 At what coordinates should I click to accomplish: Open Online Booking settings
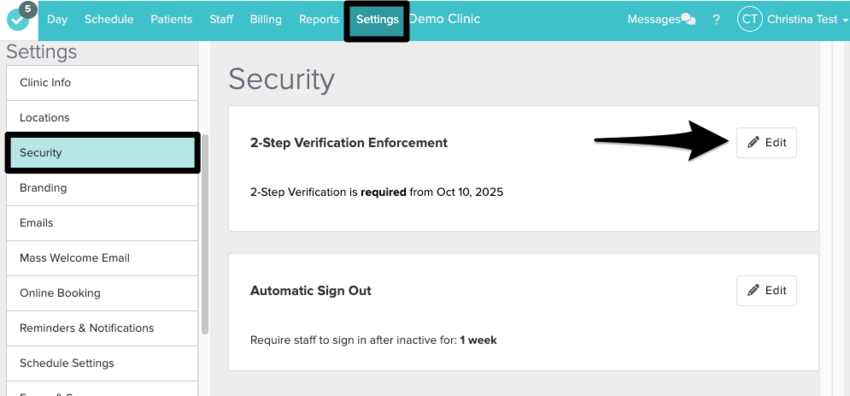(102, 293)
